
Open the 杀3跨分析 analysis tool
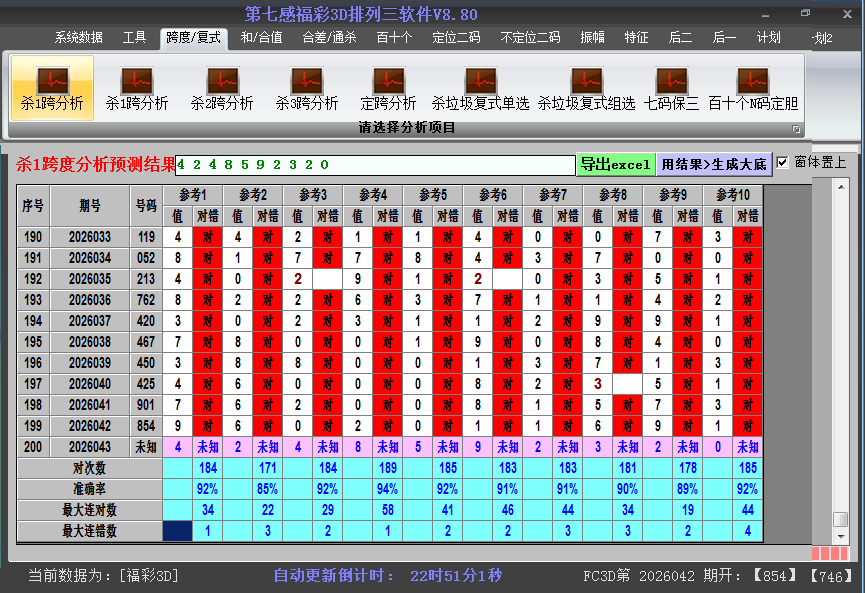[x=306, y=88]
